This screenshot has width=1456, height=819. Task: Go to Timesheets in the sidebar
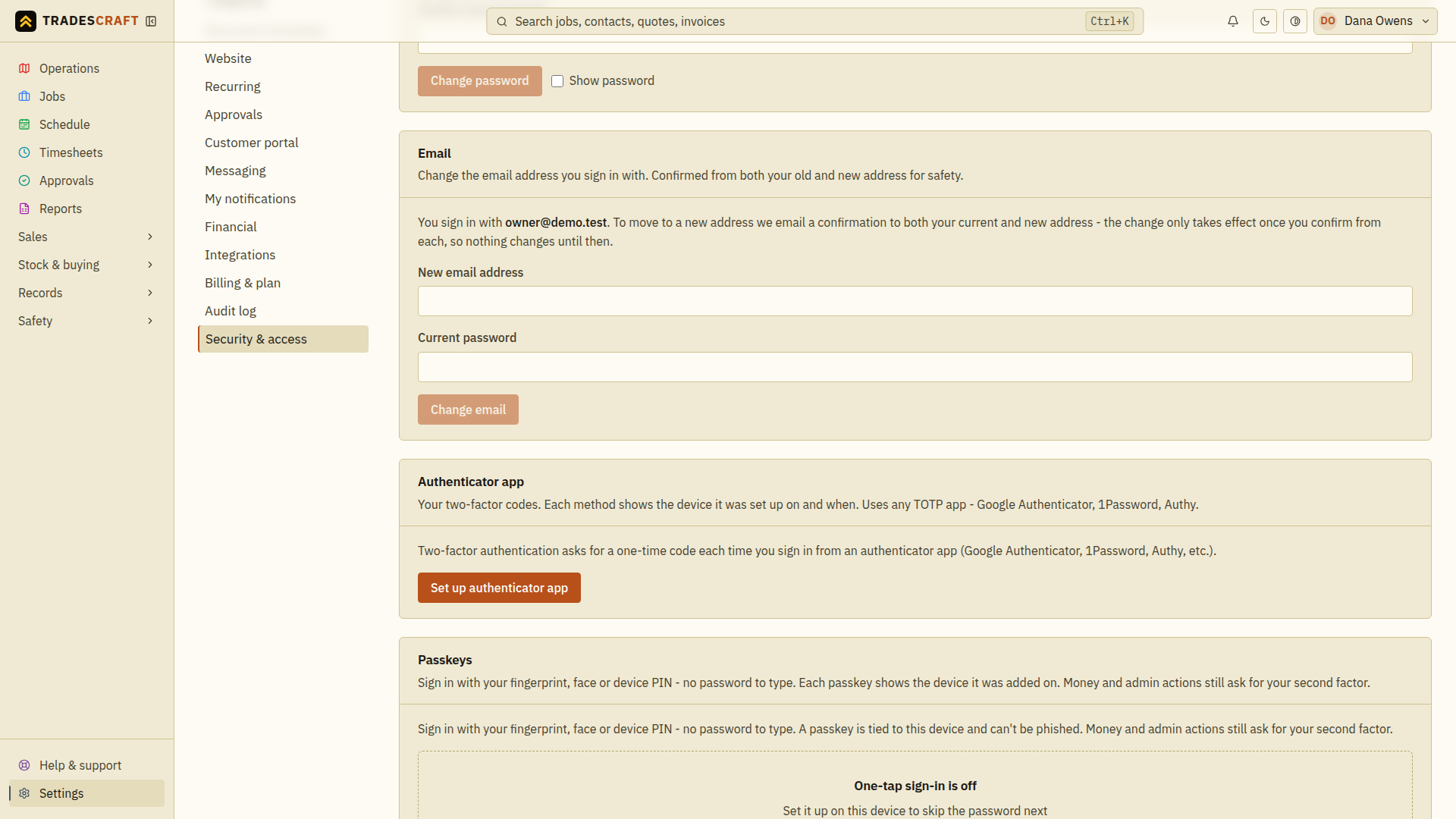pos(86,152)
